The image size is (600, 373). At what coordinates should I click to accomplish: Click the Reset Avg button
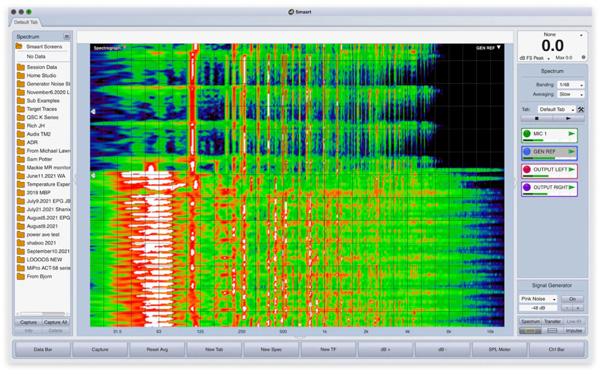pos(157,349)
